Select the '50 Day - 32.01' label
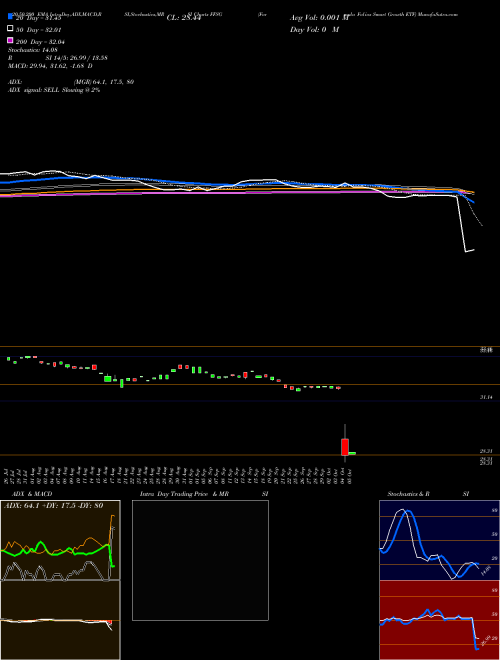Viewport: 500px width, 660px height. pyautogui.click(x=38, y=29)
